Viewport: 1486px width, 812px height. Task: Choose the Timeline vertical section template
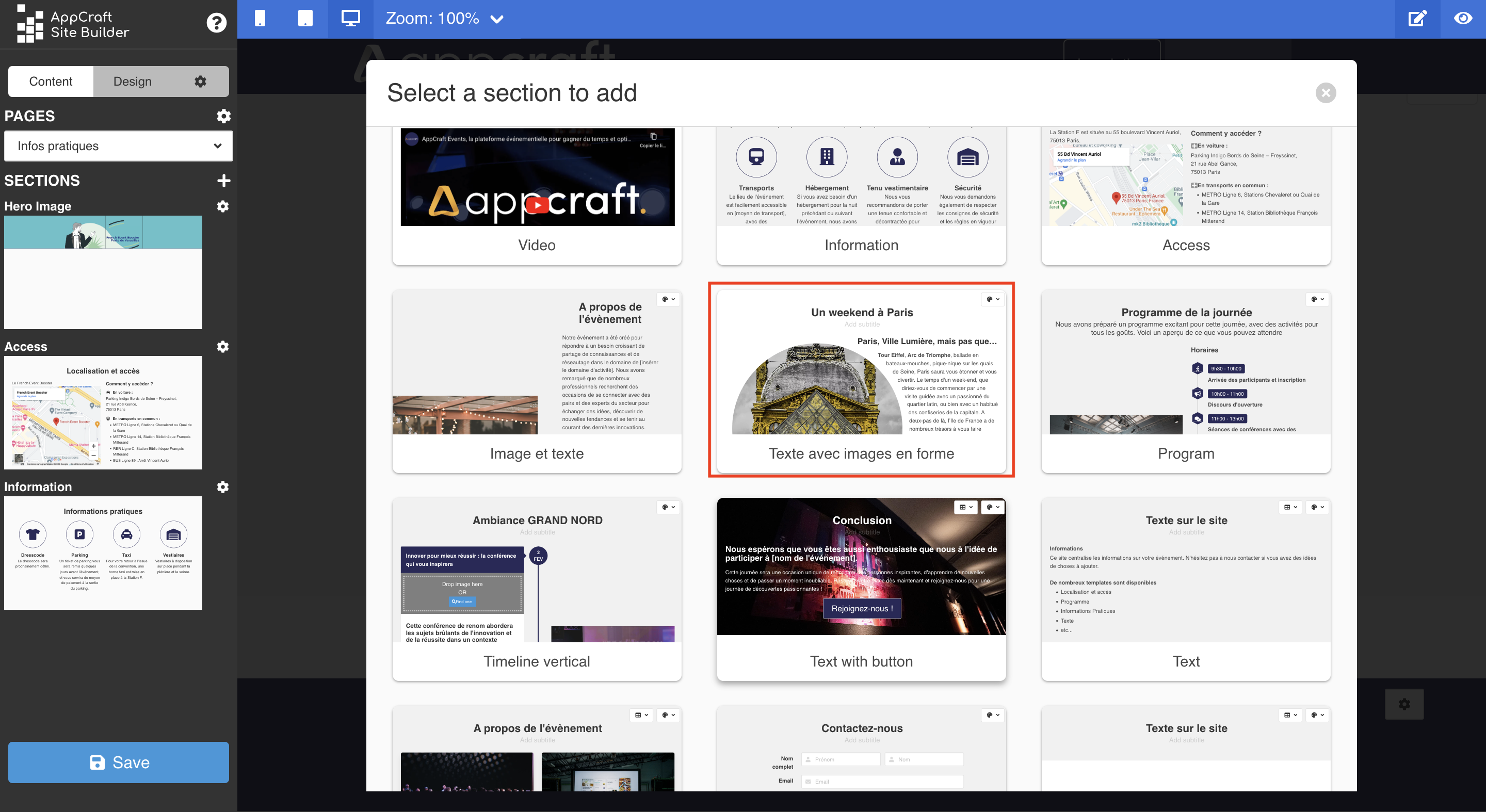point(537,661)
